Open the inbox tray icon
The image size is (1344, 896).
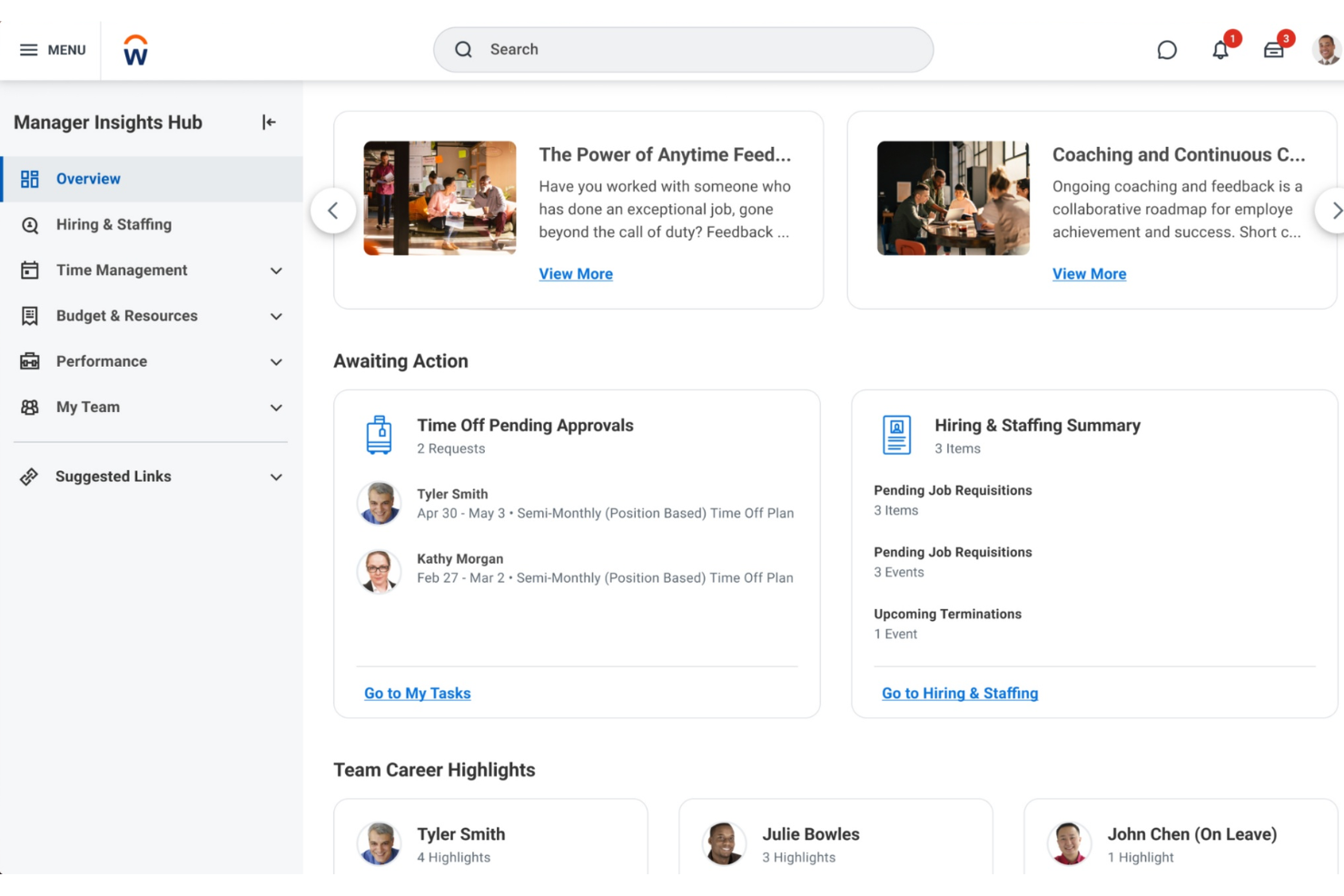[x=1273, y=50]
